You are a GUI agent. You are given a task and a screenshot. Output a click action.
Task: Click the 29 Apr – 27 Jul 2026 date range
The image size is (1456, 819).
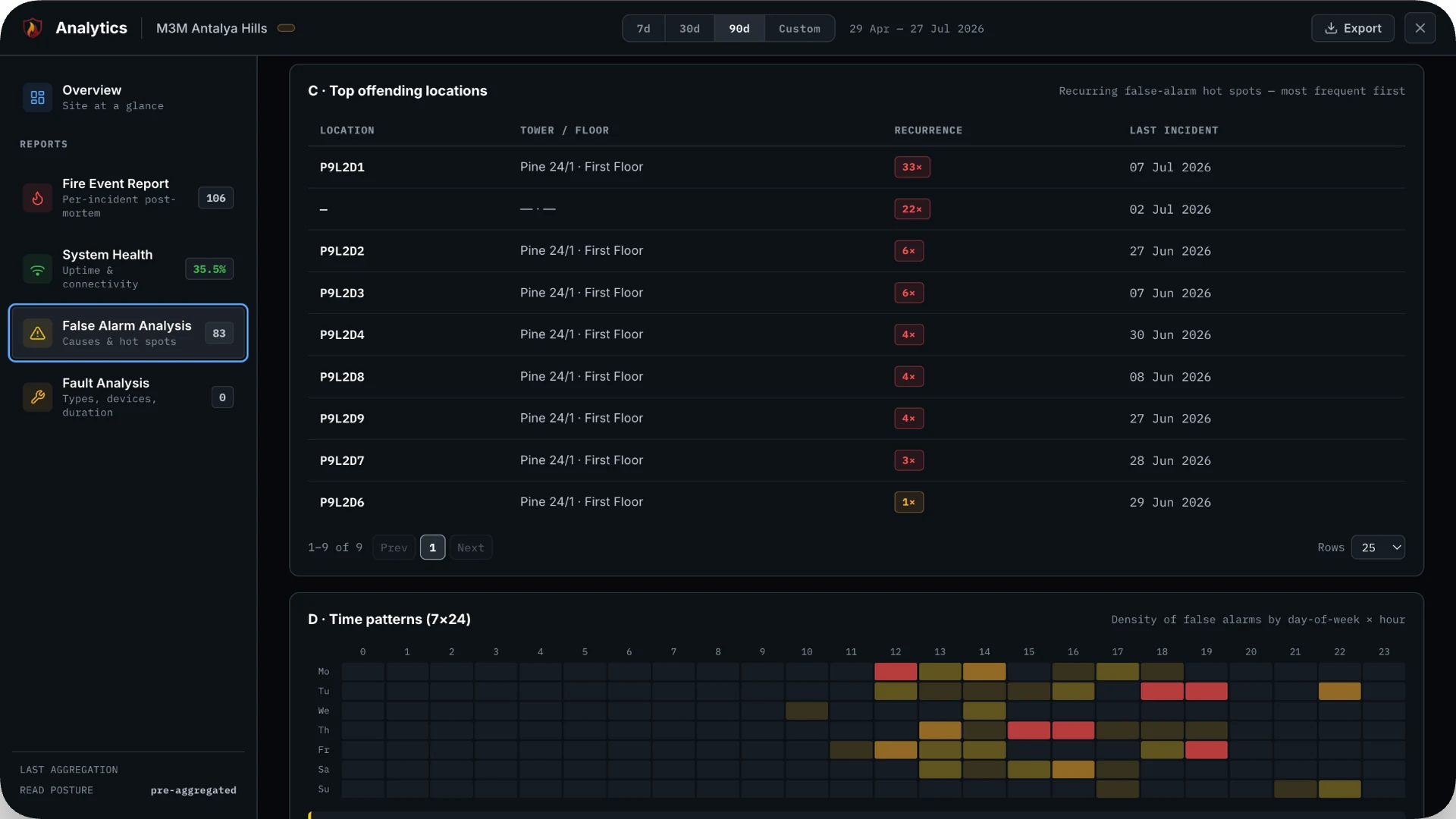coord(916,29)
